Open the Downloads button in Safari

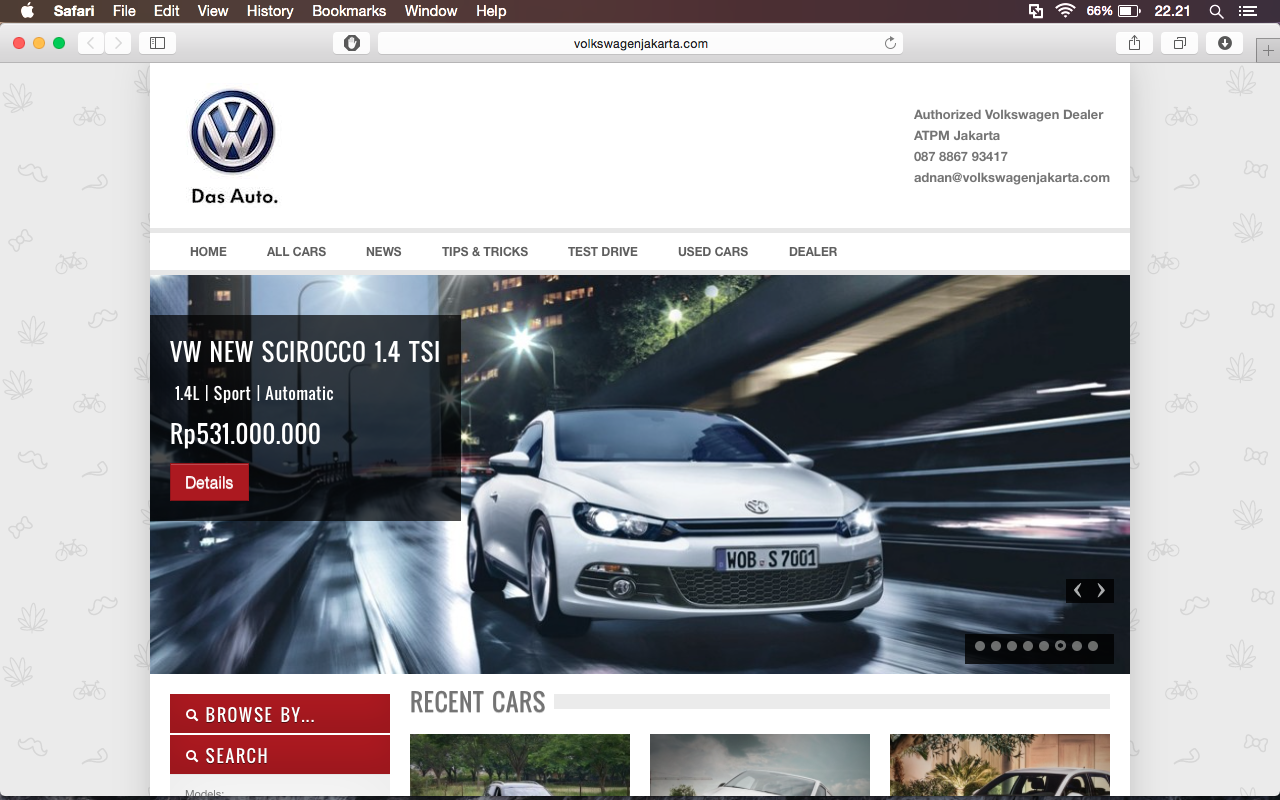point(1225,43)
